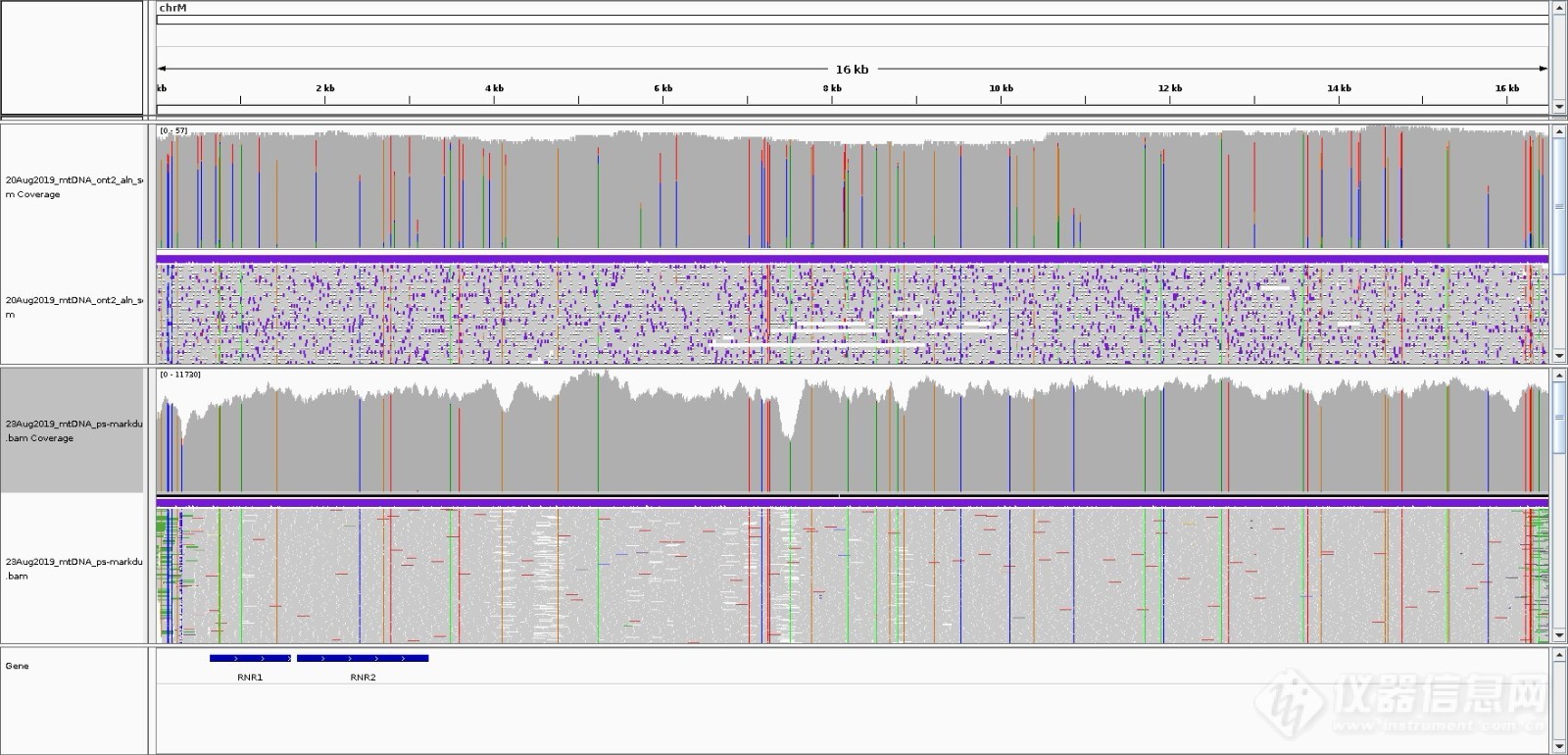Click scroll-down arrow of 20Aug2019 track panel
This screenshot has height=755, width=1568.
tap(1559, 356)
